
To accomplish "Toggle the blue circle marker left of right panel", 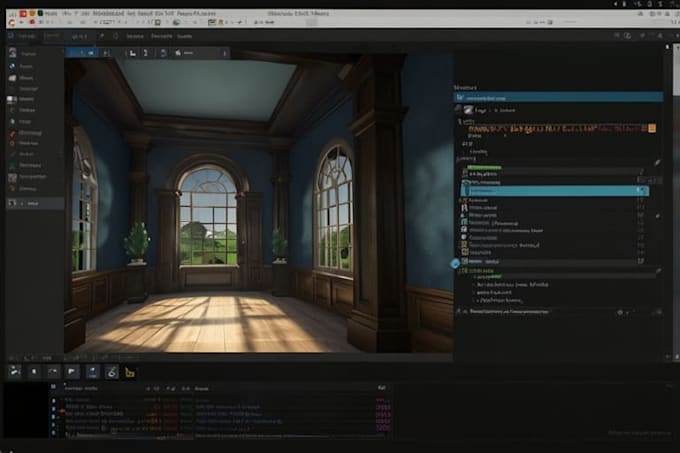I will coord(456,263).
